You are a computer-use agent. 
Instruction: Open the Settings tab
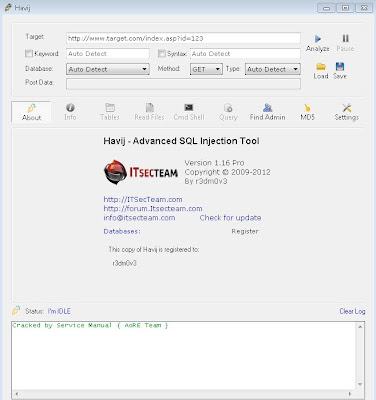coord(346,112)
